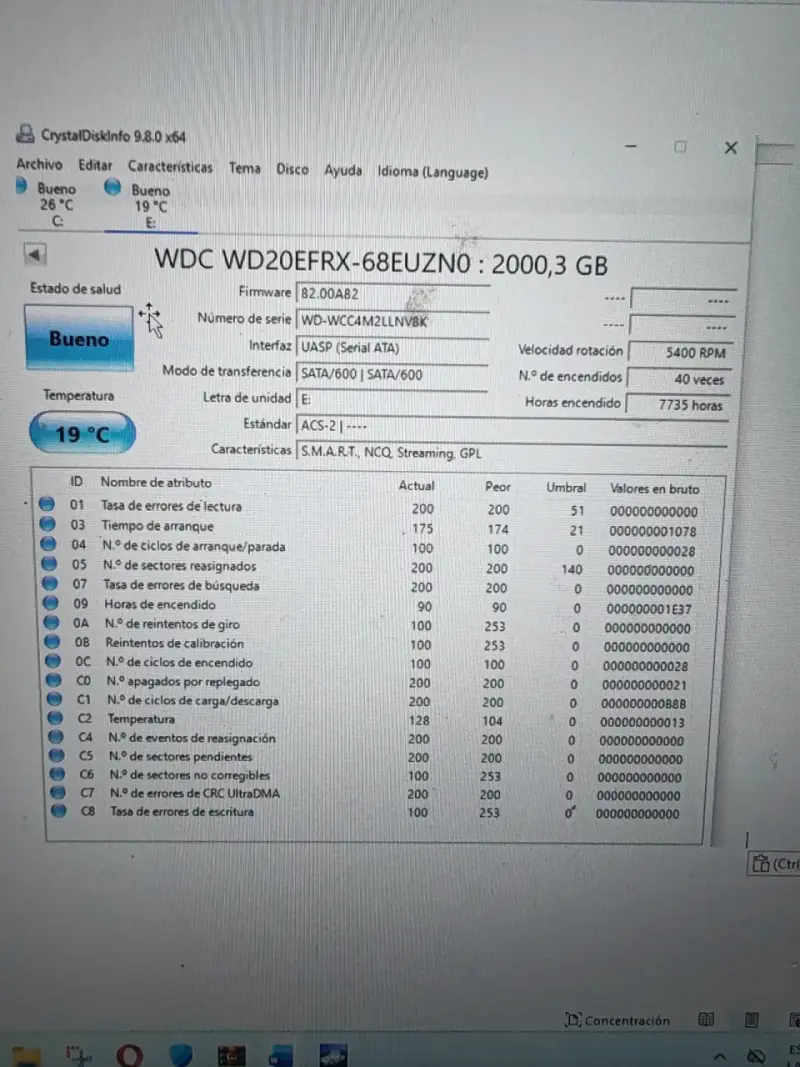Click the Nombre de atributo column header
Image resolution: width=800 pixels, height=1067 pixels.
(x=156, y=482)
